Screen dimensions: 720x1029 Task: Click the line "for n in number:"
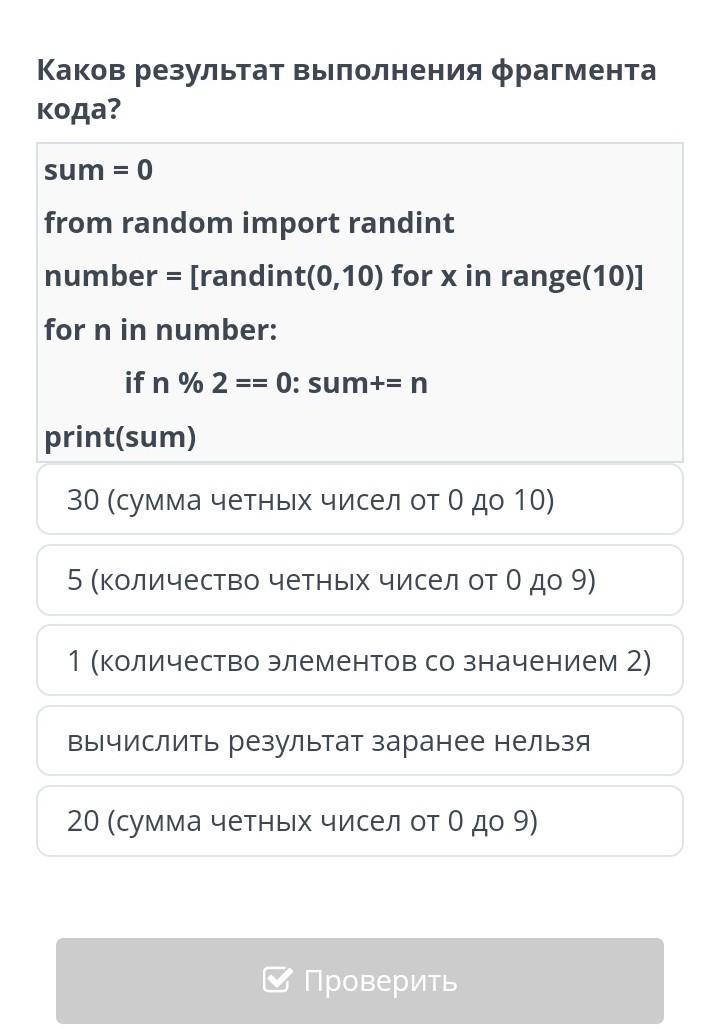(x=160, y=329)
